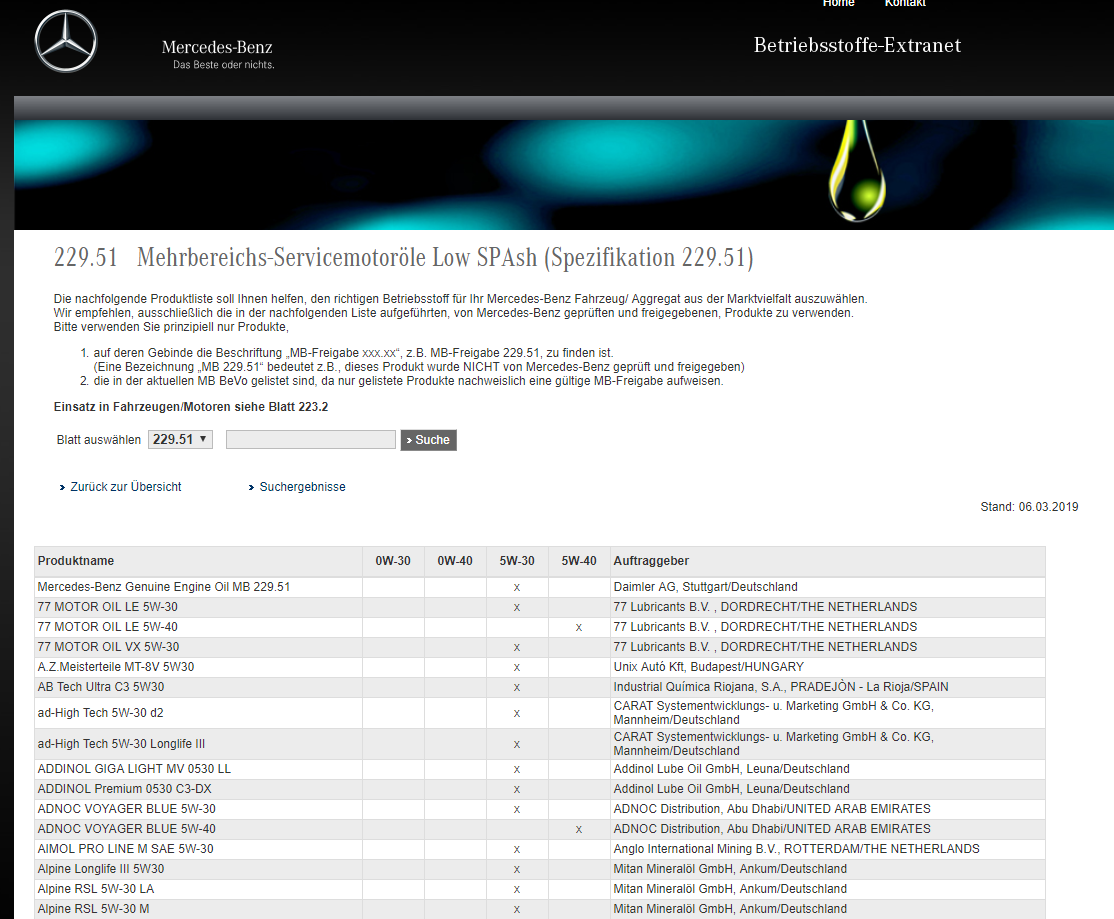
Task: Click the 0W-30 column header
Action: (393, 561)
